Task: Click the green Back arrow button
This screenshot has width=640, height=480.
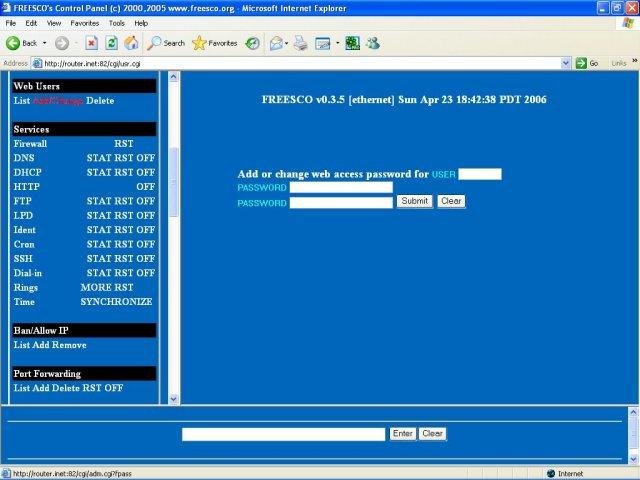Action: pos(13,43)
